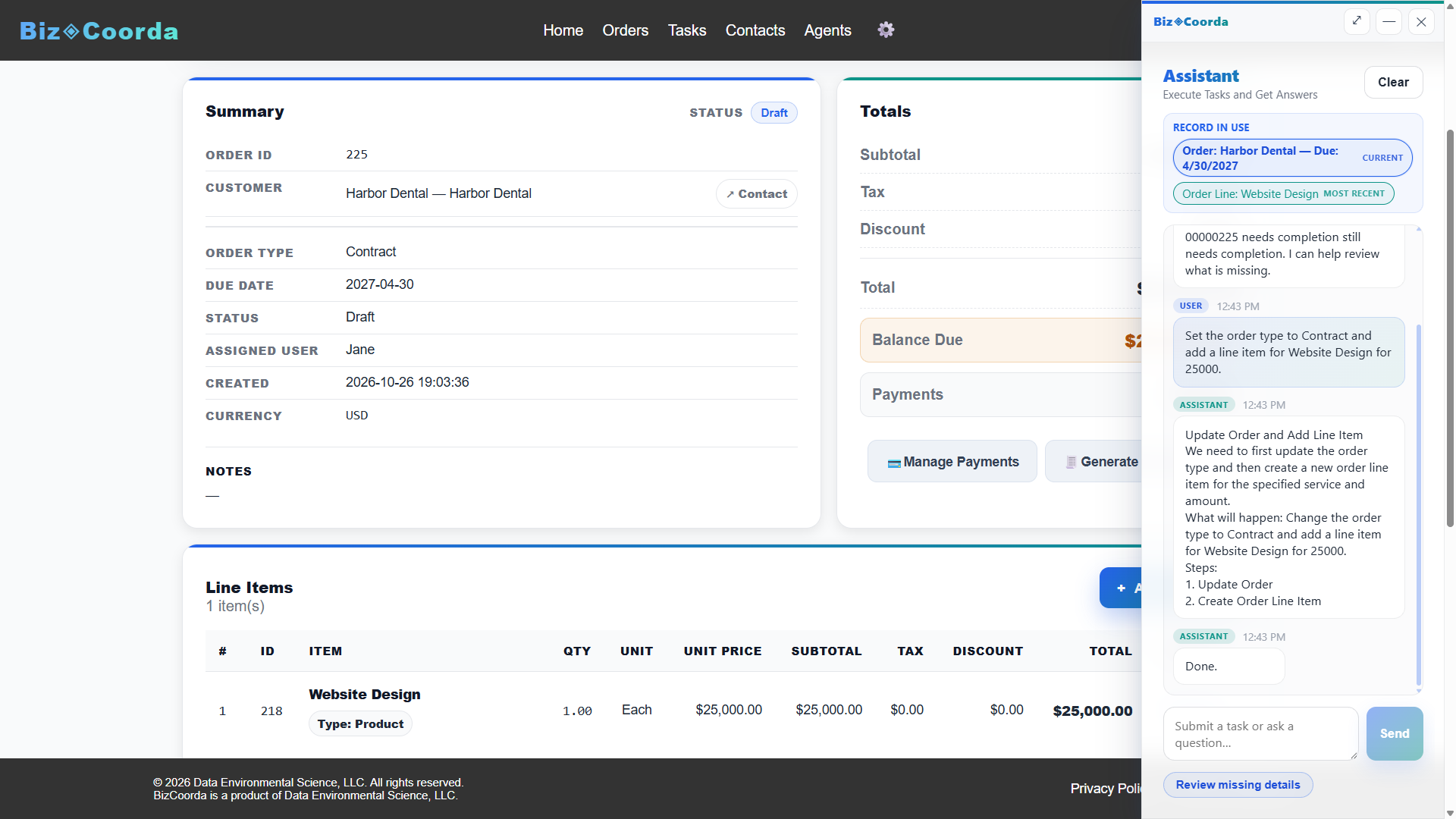Open the settings gear icon in navbar
Image resolution: width=1456 pixels, height=819 pixels.
886,30
